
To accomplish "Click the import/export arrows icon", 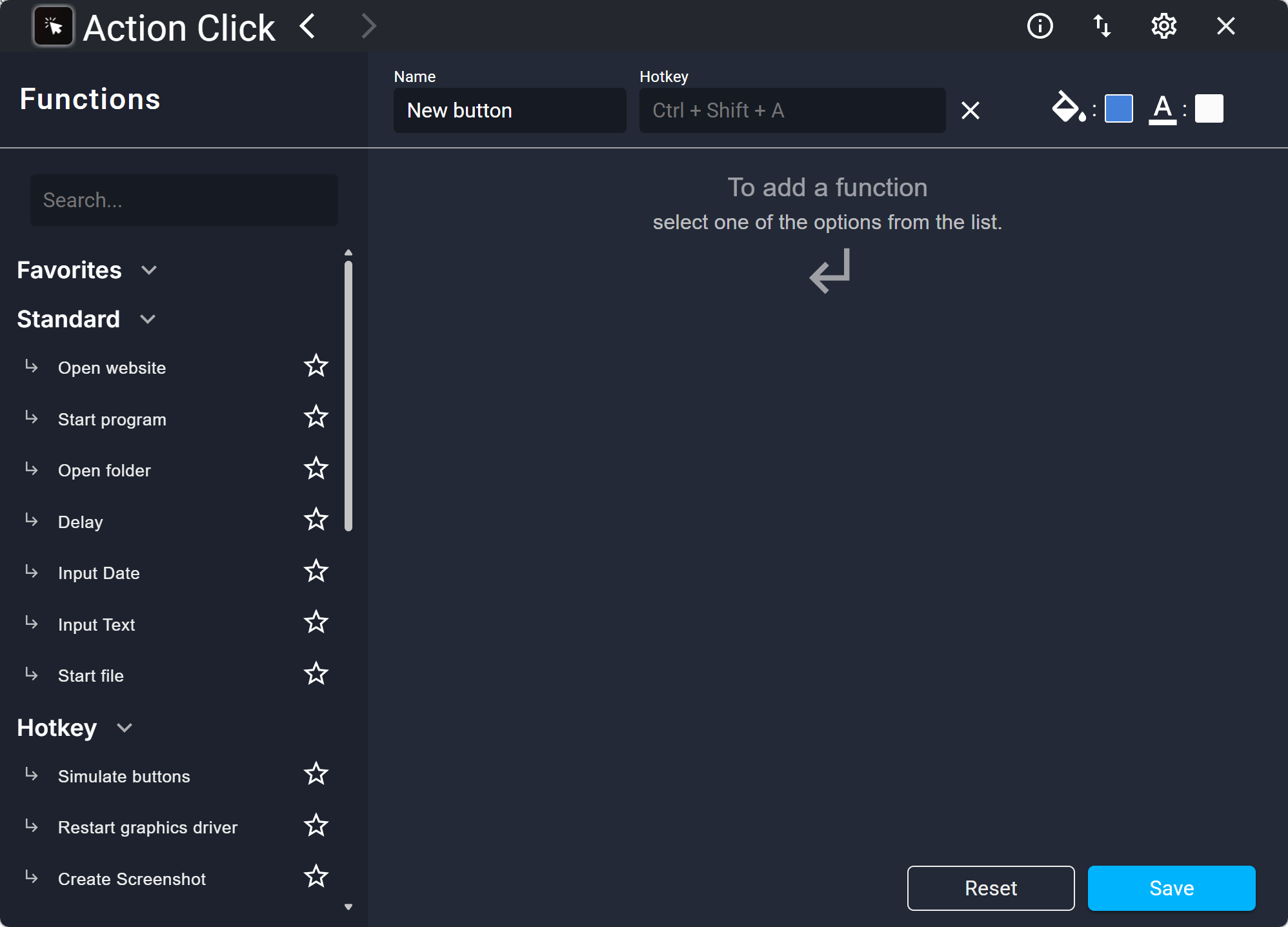I will coord(1102,26).
